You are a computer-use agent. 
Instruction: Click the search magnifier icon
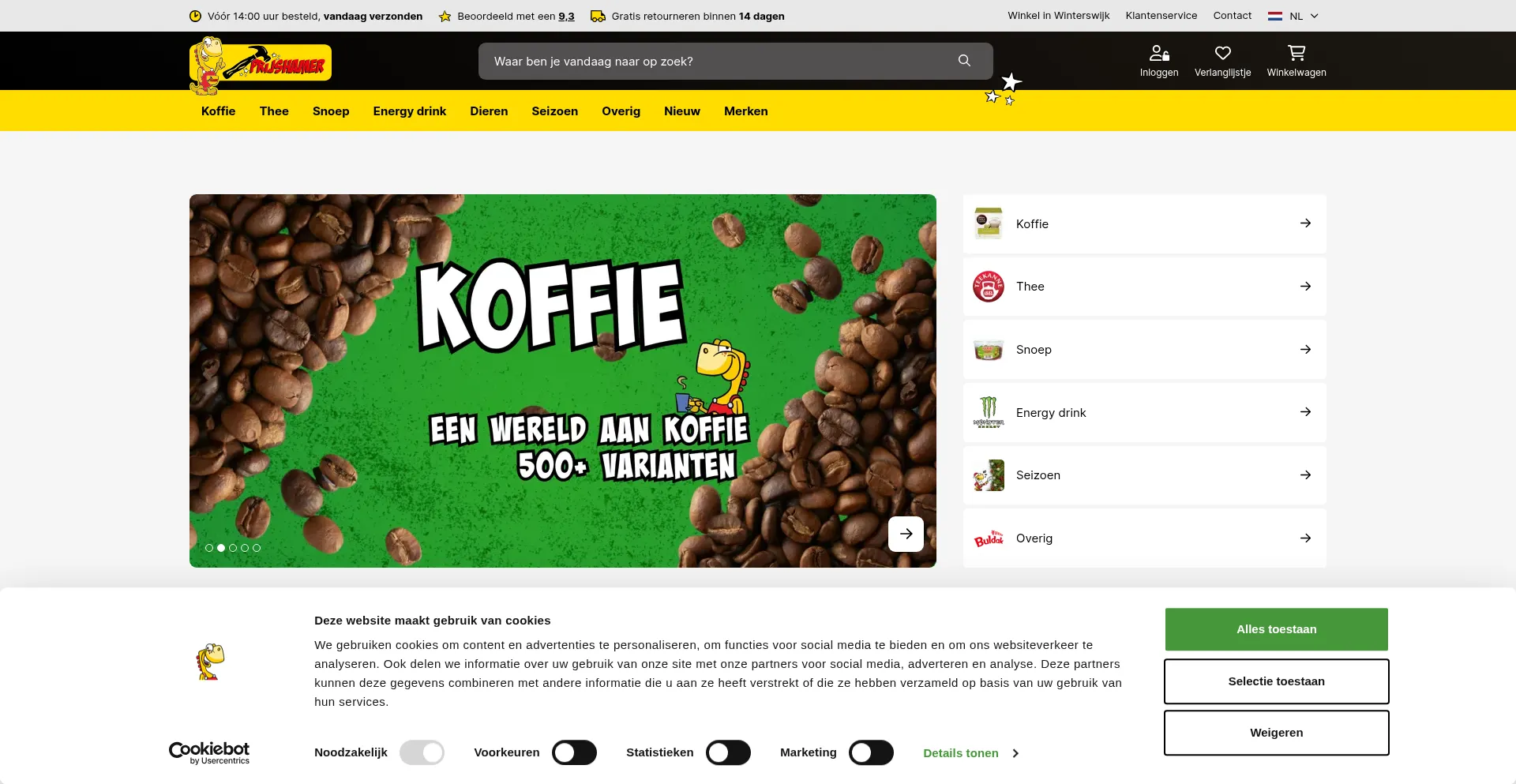[964, 61]
